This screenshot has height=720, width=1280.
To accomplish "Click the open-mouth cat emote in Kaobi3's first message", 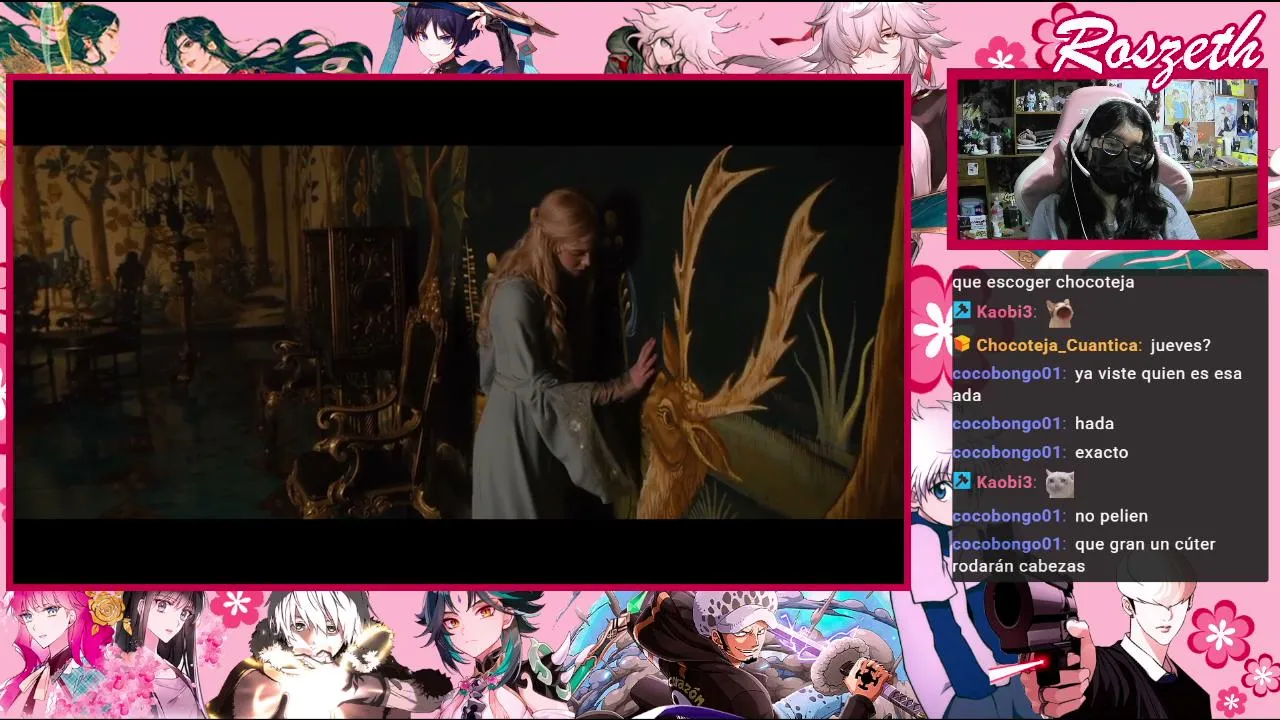I will click(x=1059, y=313).
